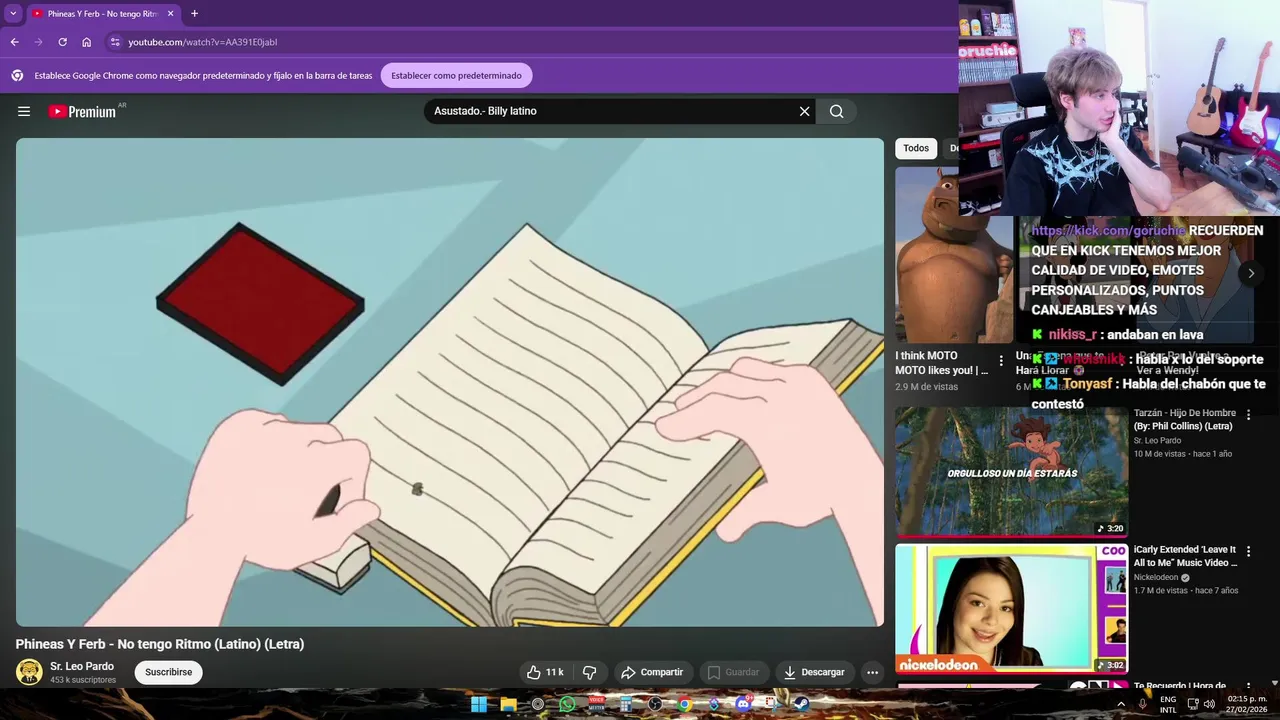This screenshot has width=1280, height=720.
Task: Open the Moto Moto video thumbnail
Action: pos(954,254)
